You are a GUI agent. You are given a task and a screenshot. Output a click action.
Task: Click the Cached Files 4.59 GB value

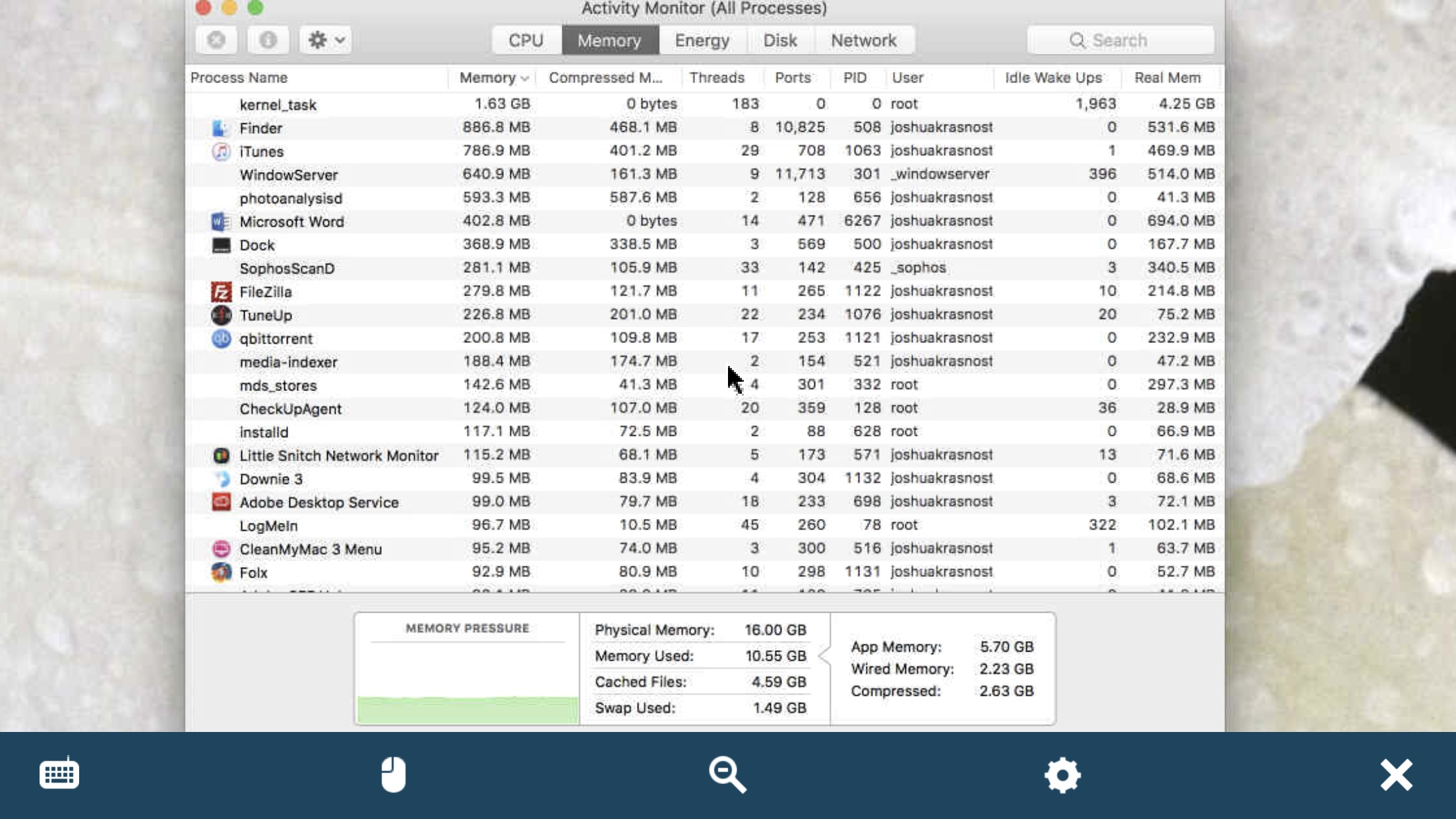pos(779,682)
